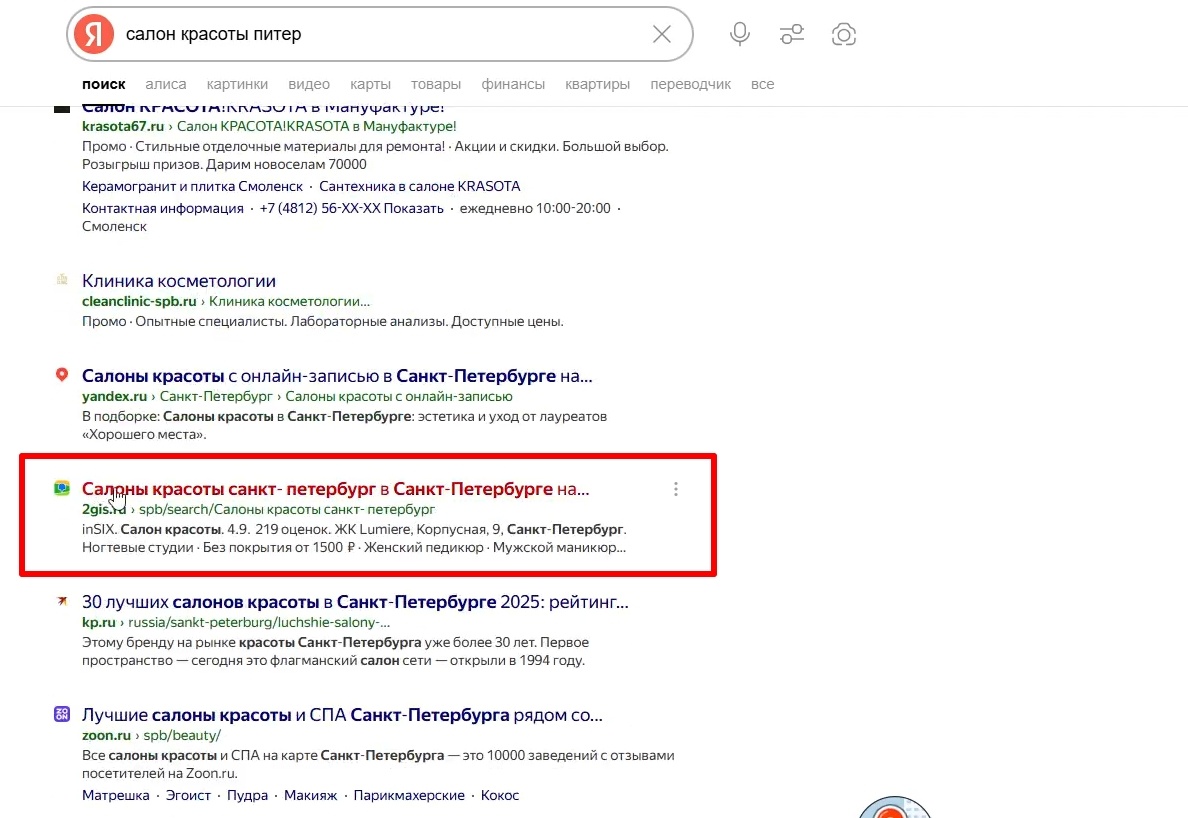This screenshot has width=1188, height=818.
Task: Open Сантехника в салоне KRASOTA sitelink
Action: (x=420, y=186)
